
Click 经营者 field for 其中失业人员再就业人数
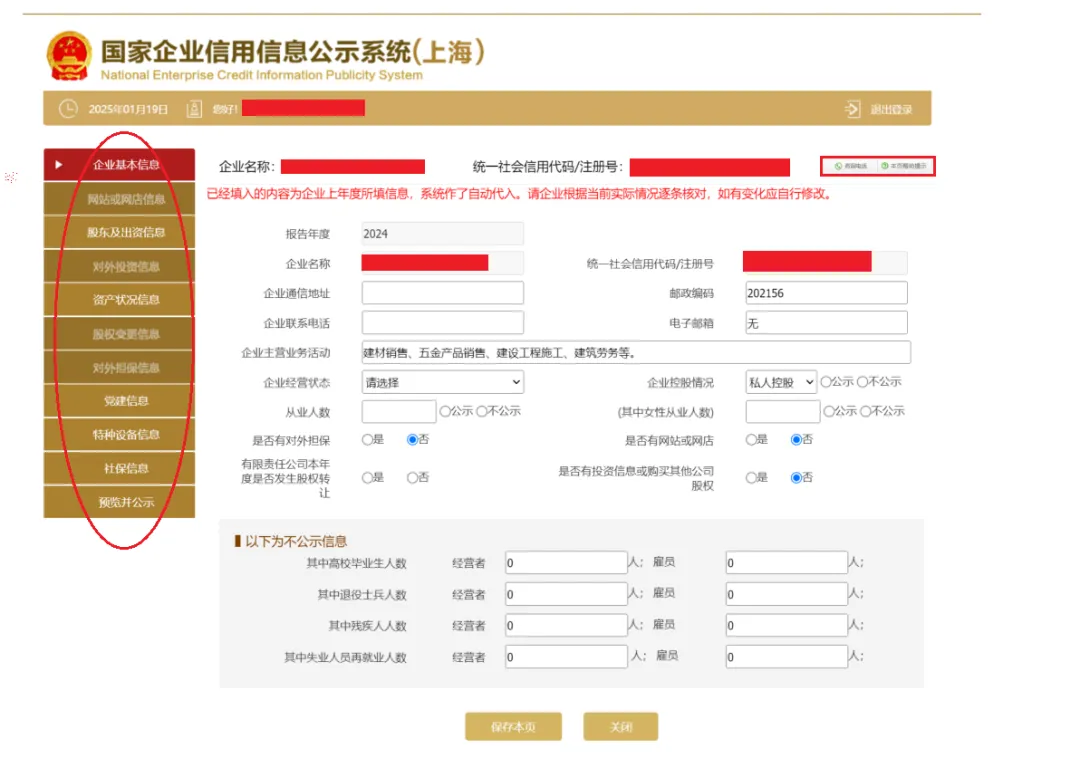point(566,656)
